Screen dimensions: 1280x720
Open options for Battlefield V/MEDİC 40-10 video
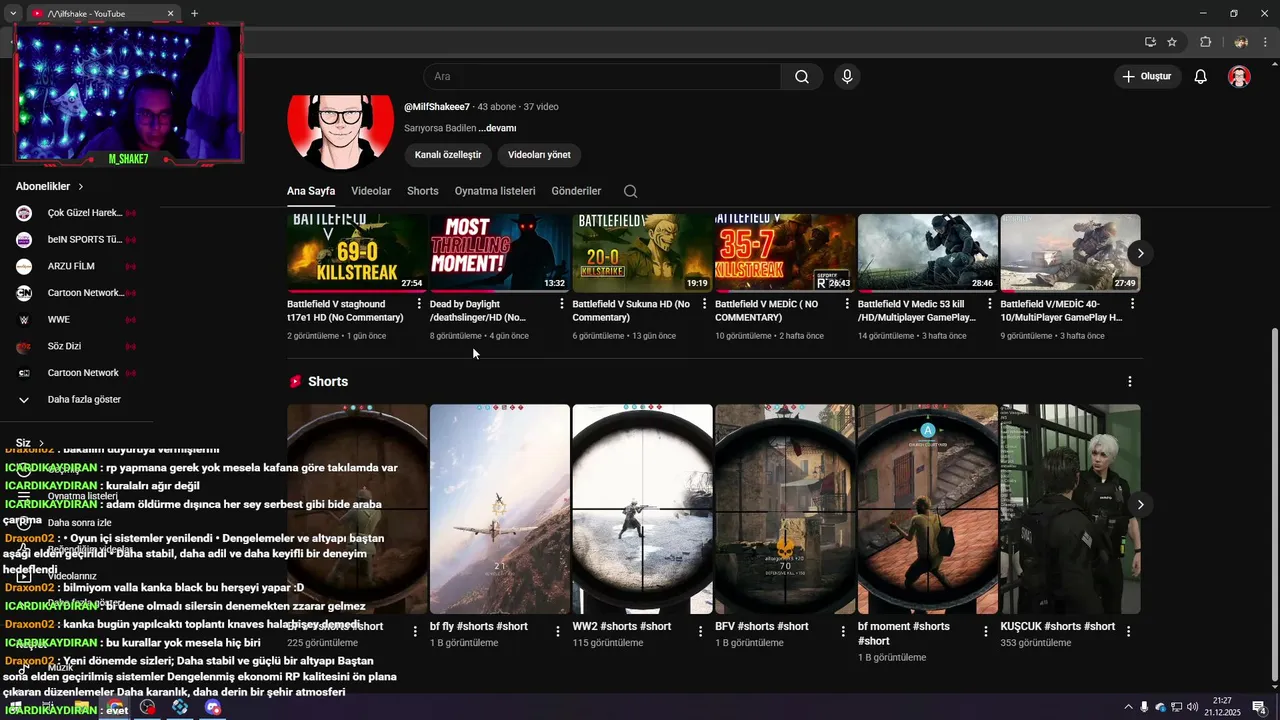tap(1132, 304)
